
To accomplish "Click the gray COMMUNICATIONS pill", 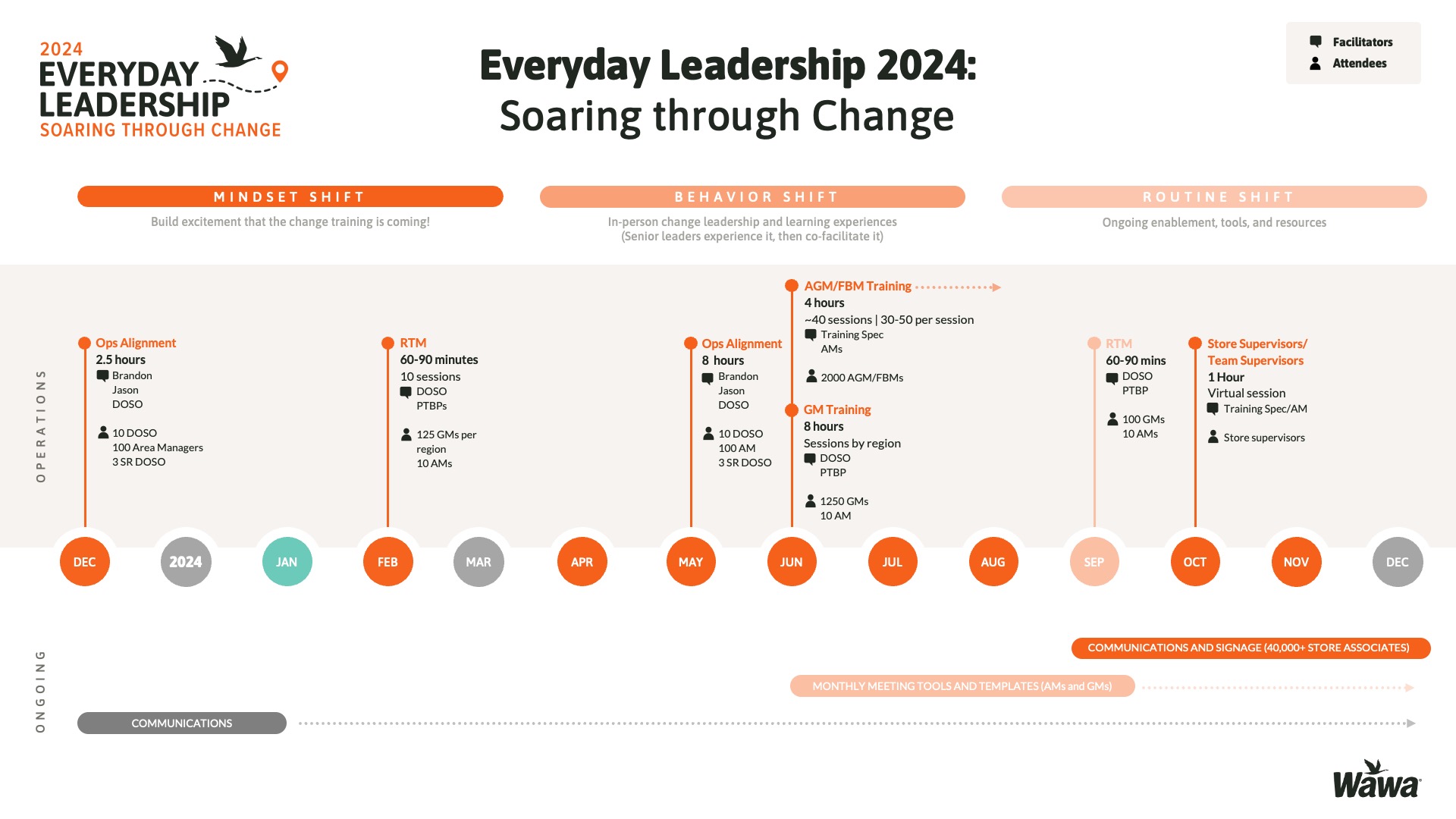I will click(x=182, y=723).
